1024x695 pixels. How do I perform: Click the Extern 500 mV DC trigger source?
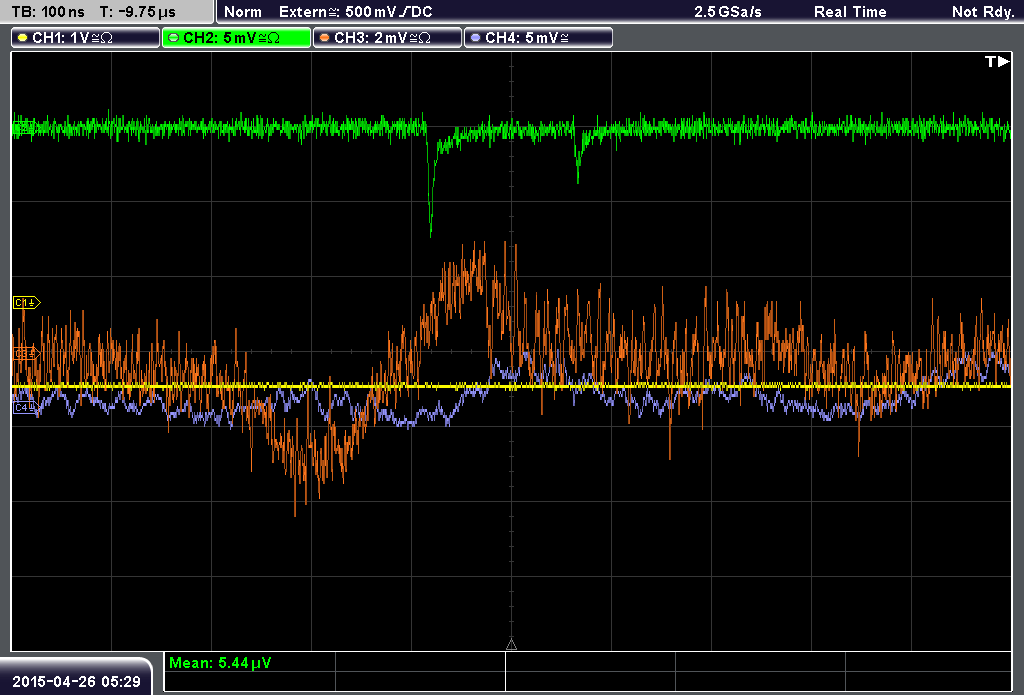[x=355, y=12]
